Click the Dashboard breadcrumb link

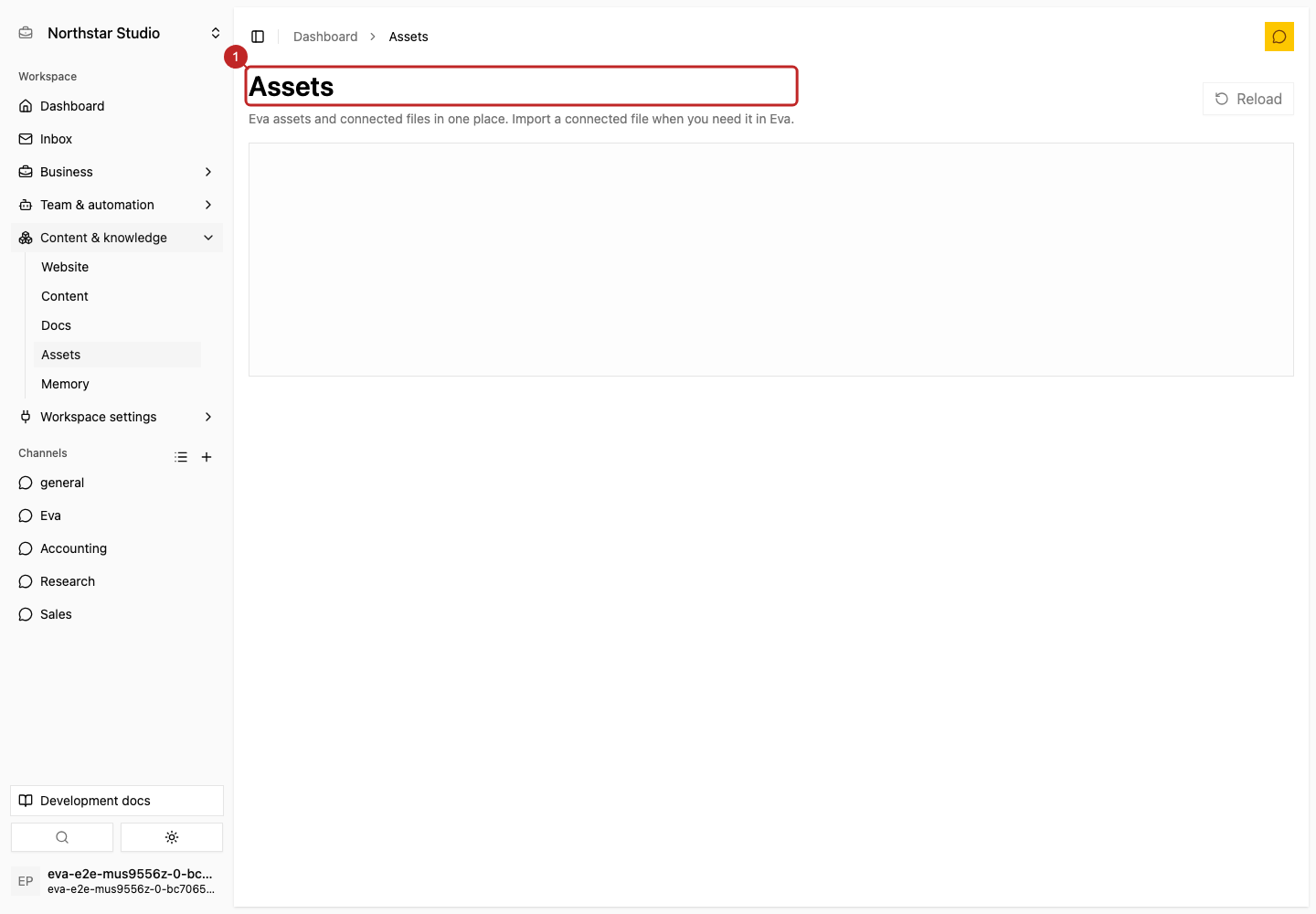[325, 37]
